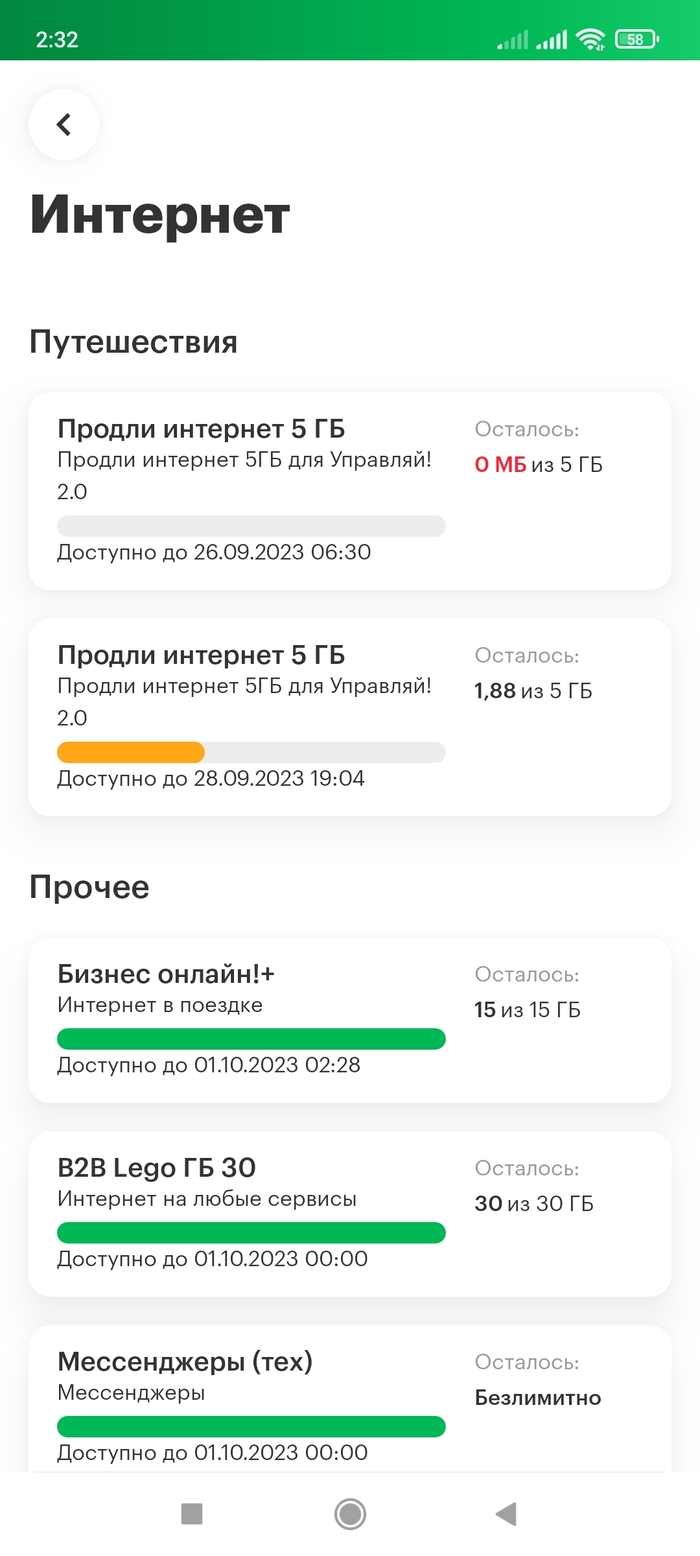Tap the Путешествия section heading

point(133,342)
